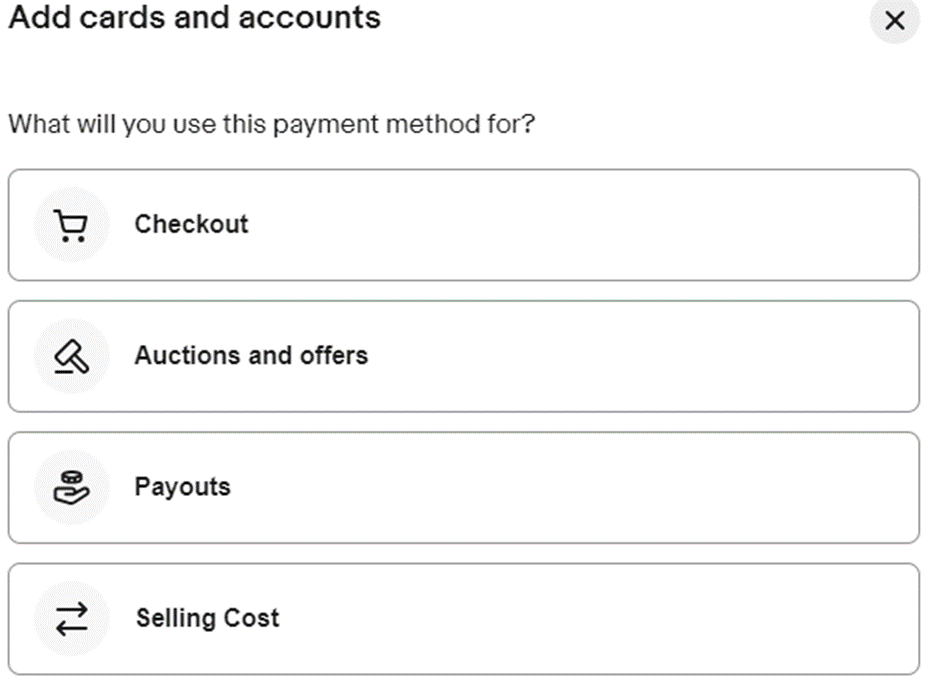Click the hand holding coins icon
The width and height of the screenshot is (931, 694).
click(x=71, y=487)
